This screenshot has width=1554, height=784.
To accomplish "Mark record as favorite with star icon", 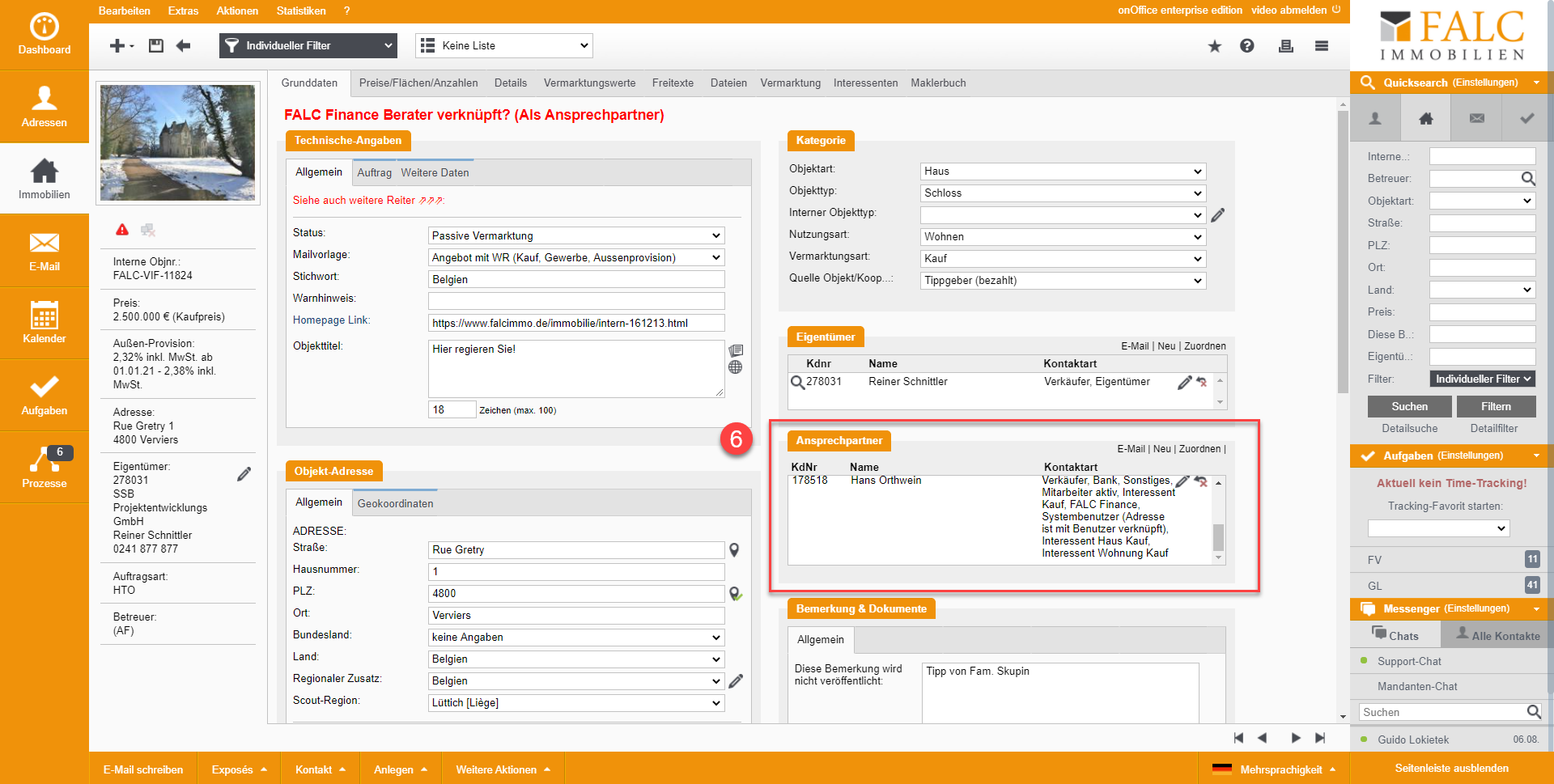I will coord(1214,46).
